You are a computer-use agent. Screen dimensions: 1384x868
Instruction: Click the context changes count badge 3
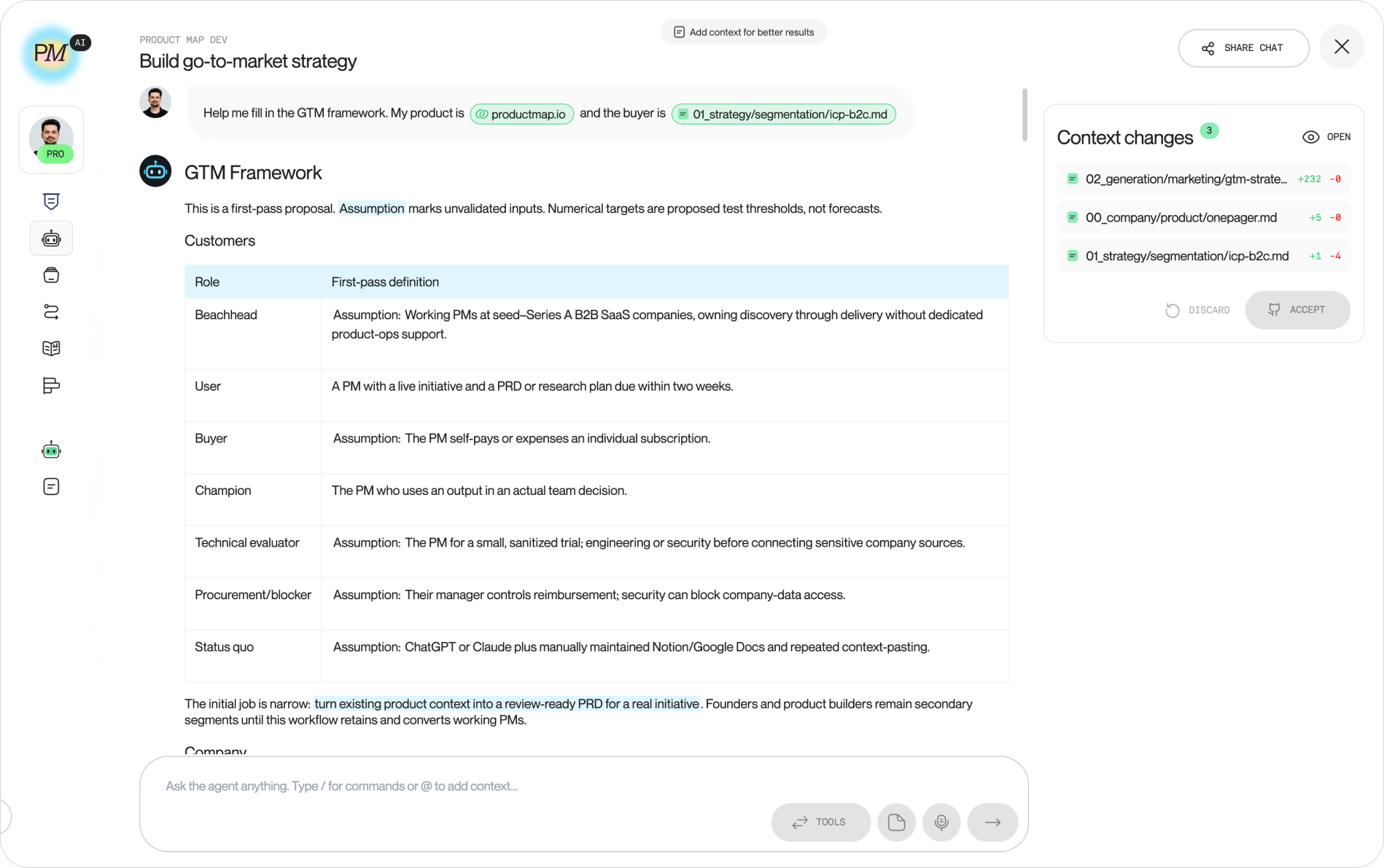point(1209,130)
